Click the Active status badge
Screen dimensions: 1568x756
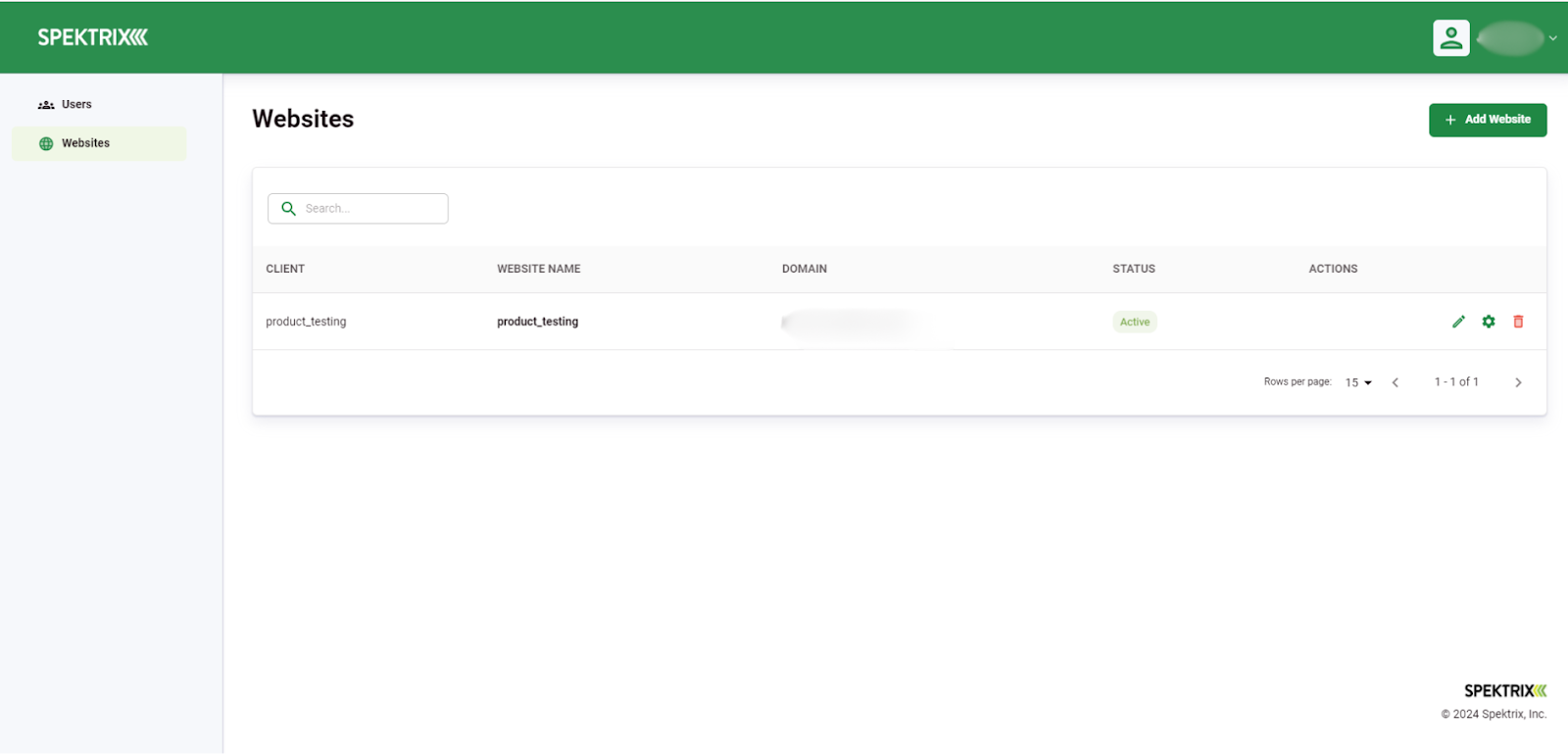pos(1135,322)
